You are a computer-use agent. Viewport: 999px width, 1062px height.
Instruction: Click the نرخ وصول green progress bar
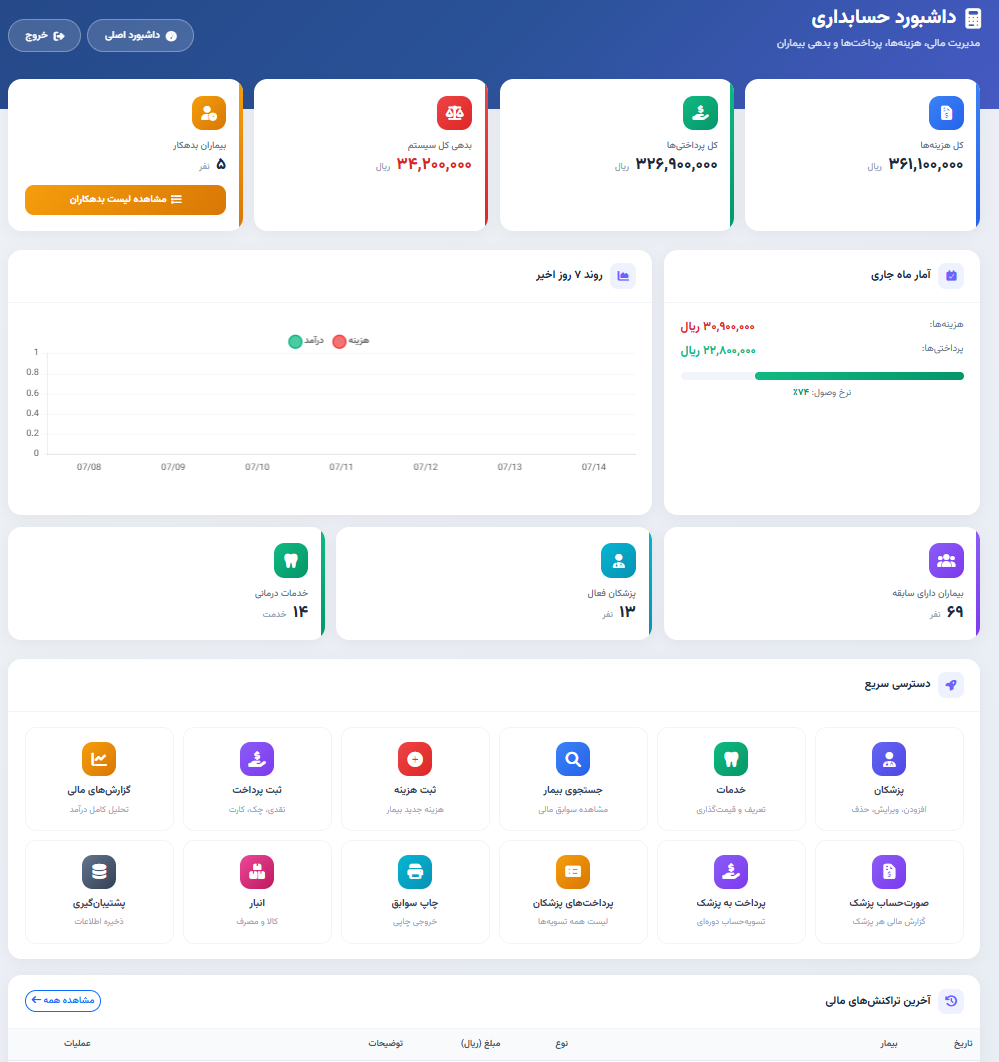[x=859, y=376]
